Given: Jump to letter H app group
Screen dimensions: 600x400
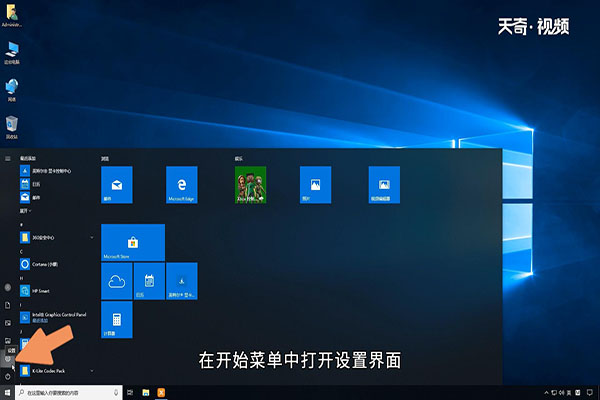Looking at the screenshot, I should pos(21,278).
